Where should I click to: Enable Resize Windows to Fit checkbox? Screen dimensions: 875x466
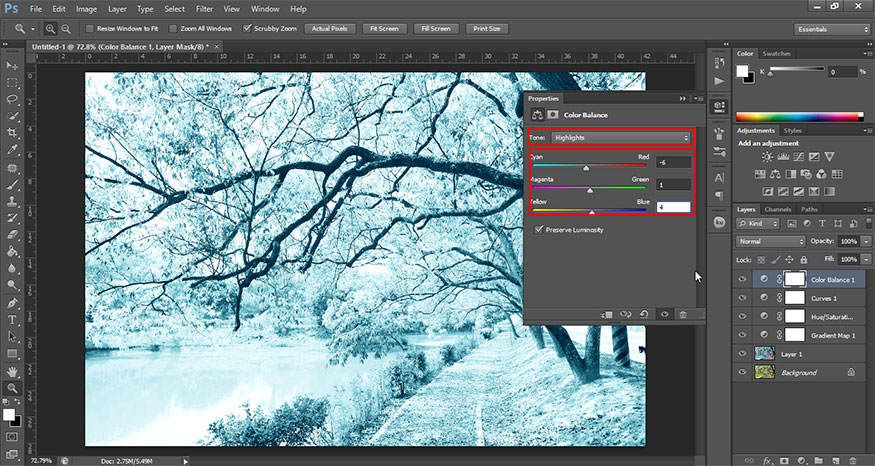coord(89,28)
